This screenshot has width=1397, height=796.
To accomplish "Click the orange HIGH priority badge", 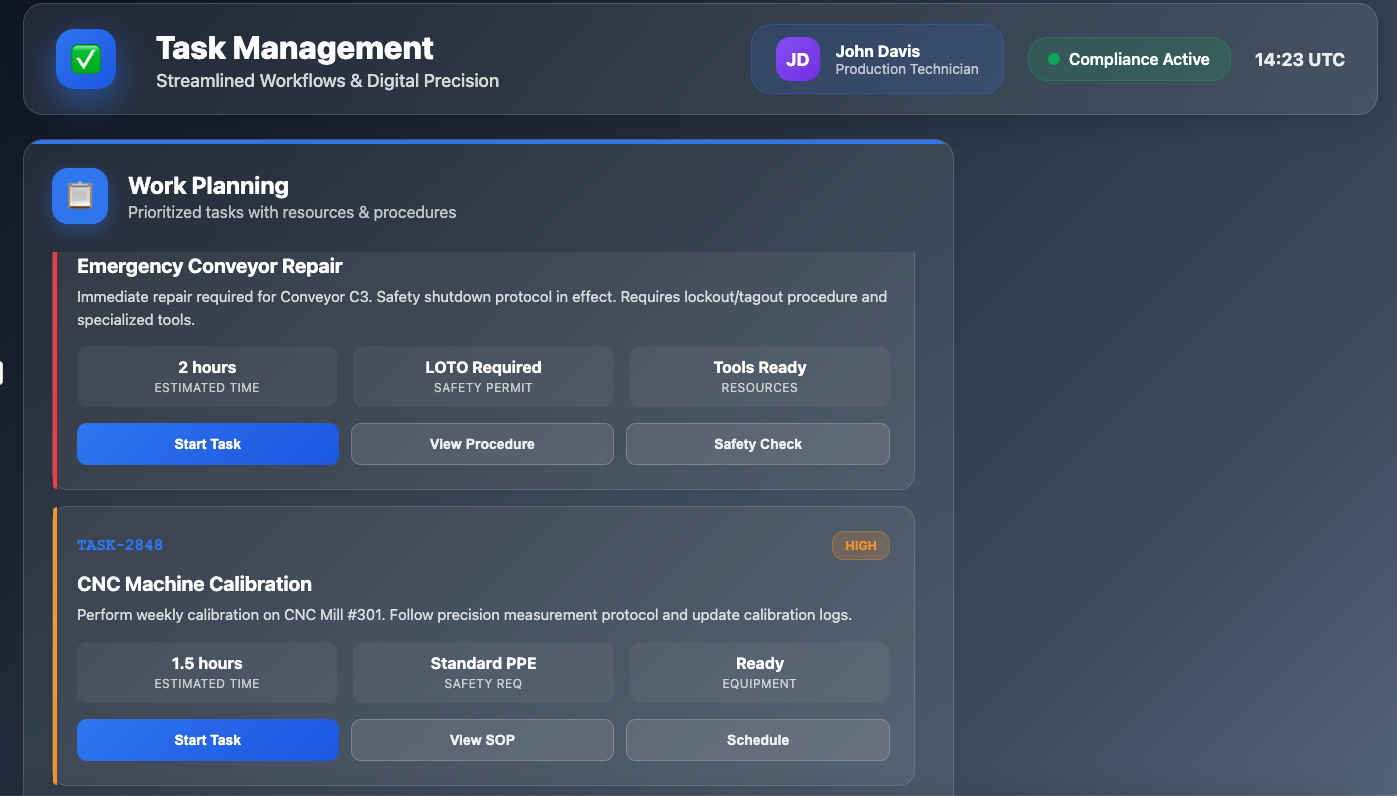I will (860, 546).
